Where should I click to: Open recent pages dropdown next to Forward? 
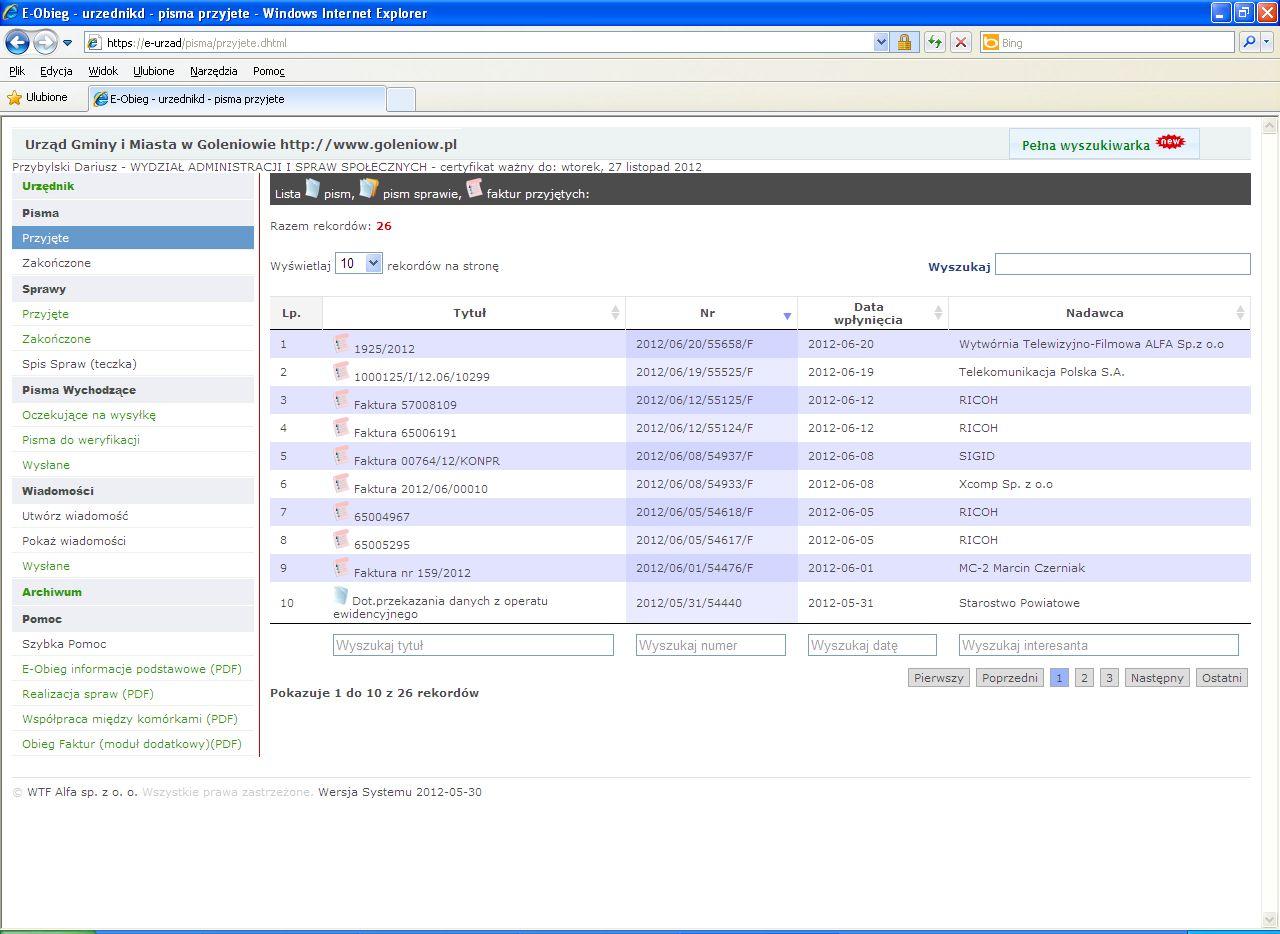point(67,43)
